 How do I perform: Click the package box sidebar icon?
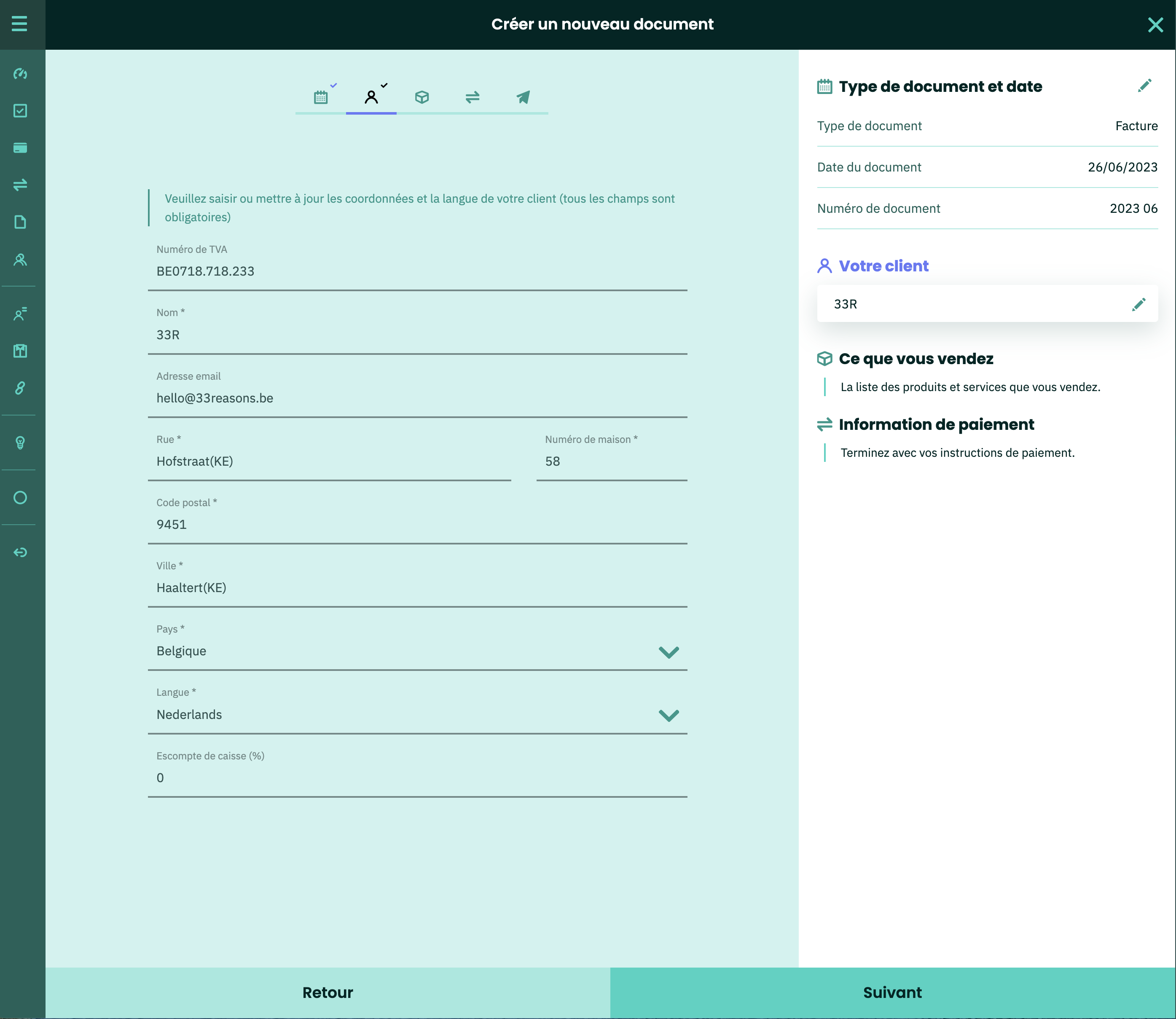click(x=21, y=351)
